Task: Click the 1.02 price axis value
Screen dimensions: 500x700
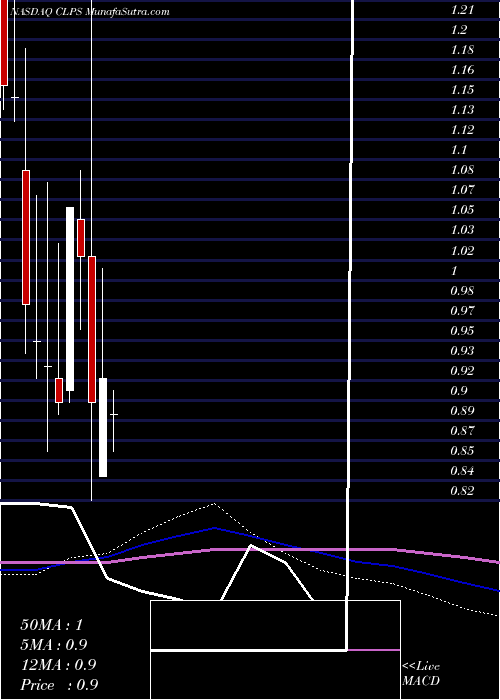Action: pyautogui.click(x=462, y=250)
